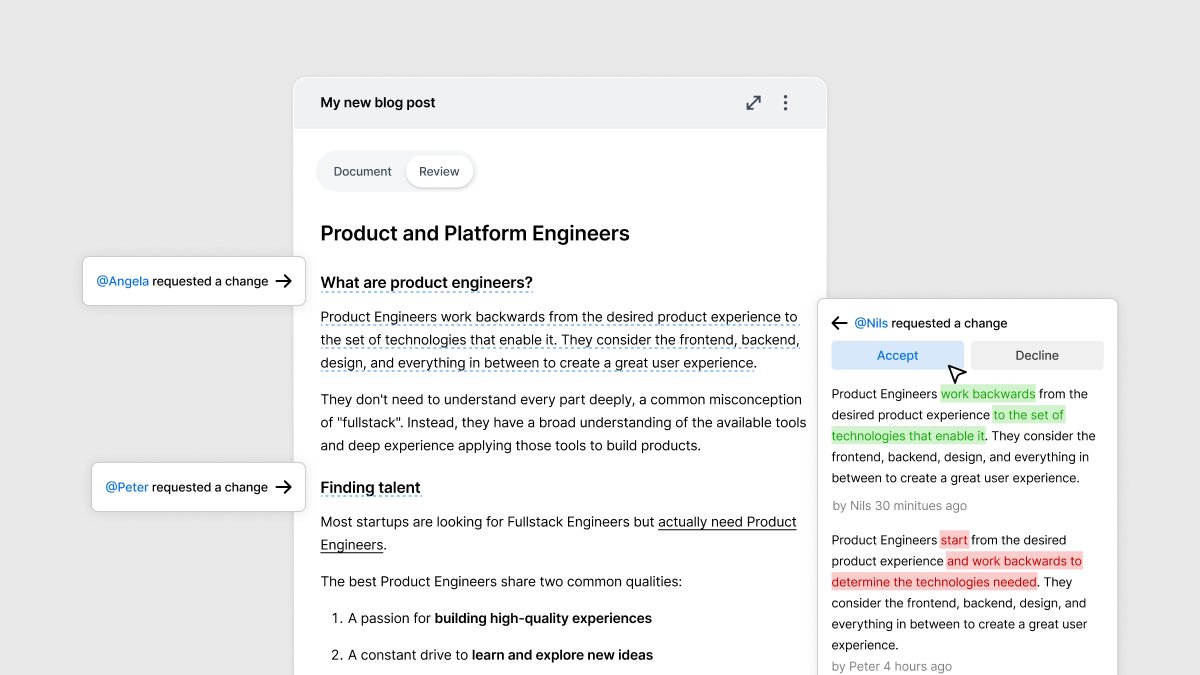Screen dimensions: 1200x675
Task: Click the 'by Peter 4 hours ago' timestamp
Action: coord(891,666)
